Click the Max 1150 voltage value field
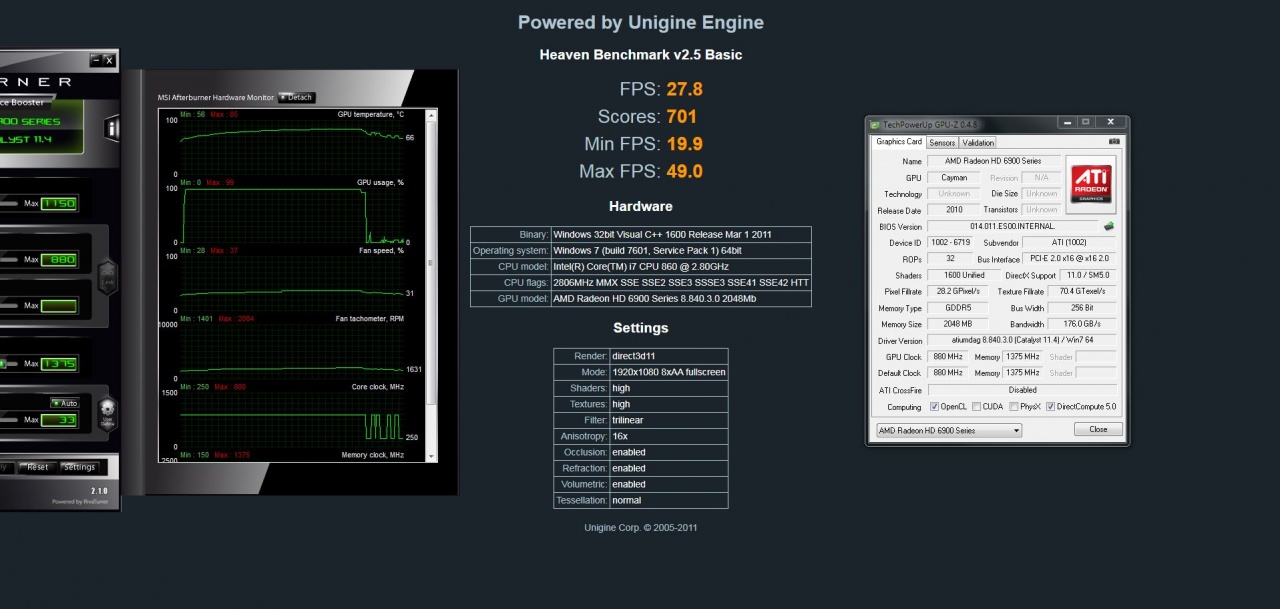 59,203
